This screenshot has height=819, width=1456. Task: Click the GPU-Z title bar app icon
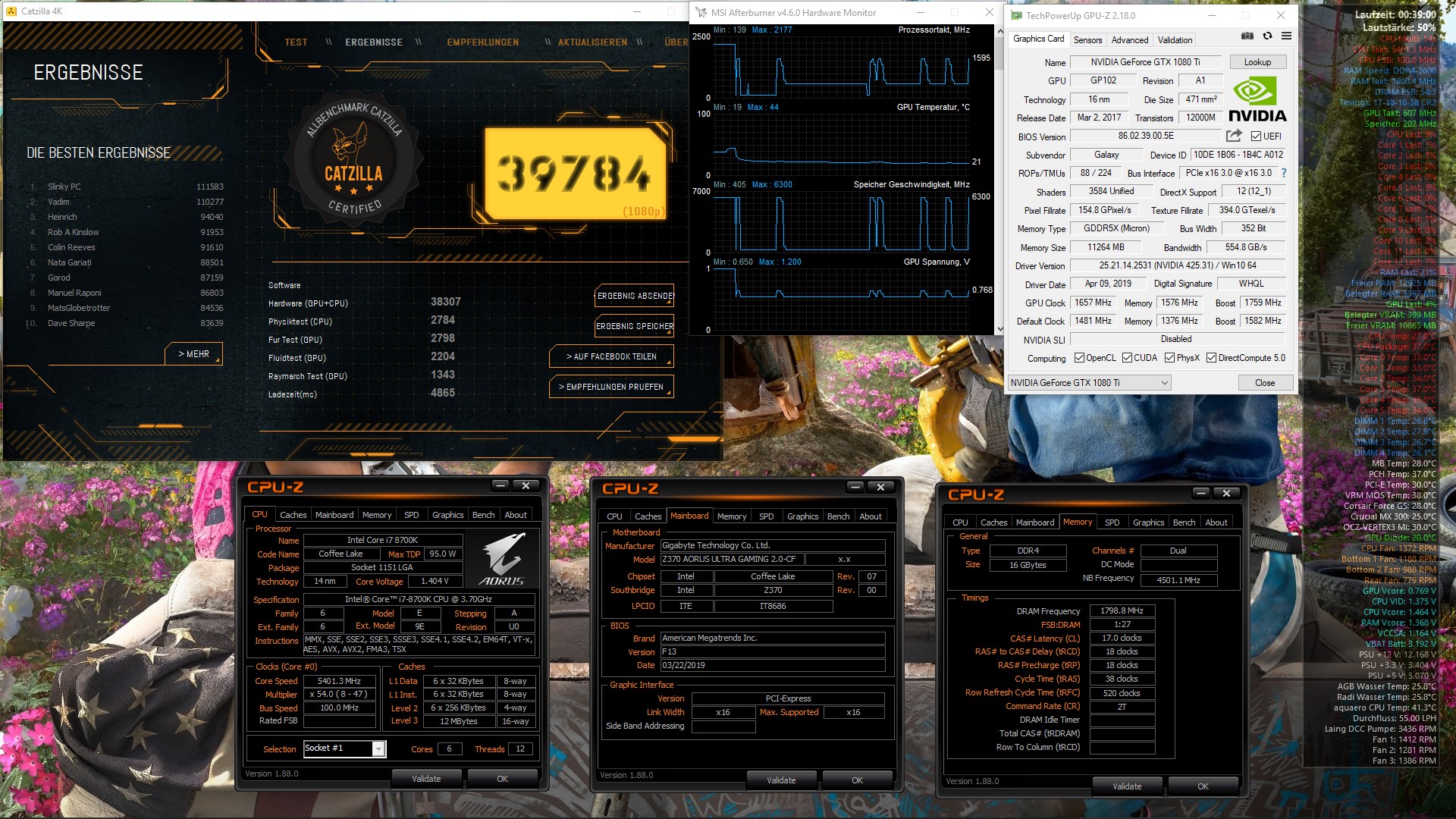pyautogui.click(x=1016, y=15)
